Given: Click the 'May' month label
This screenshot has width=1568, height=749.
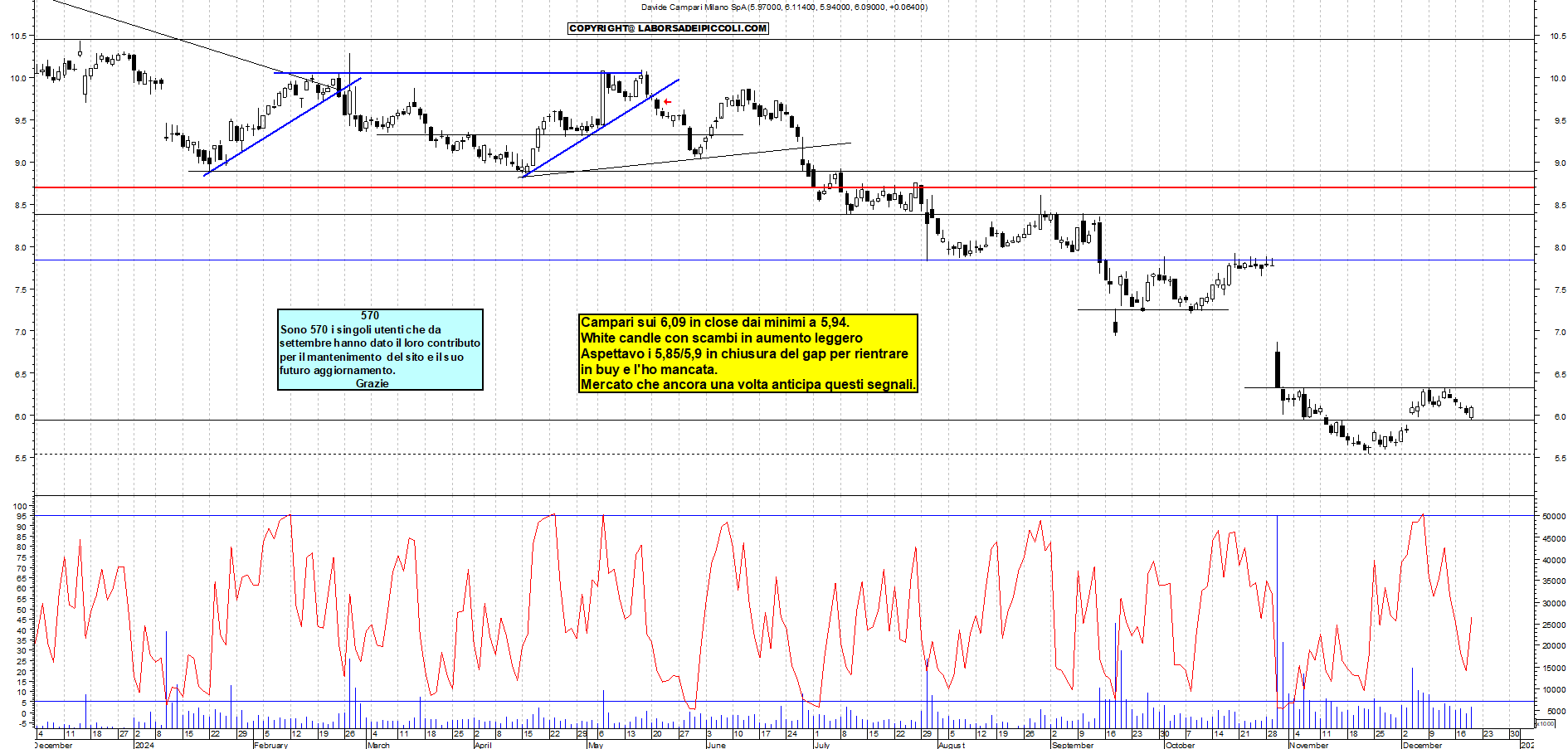Looking at the screenshot, I should [x=596, y=745].
